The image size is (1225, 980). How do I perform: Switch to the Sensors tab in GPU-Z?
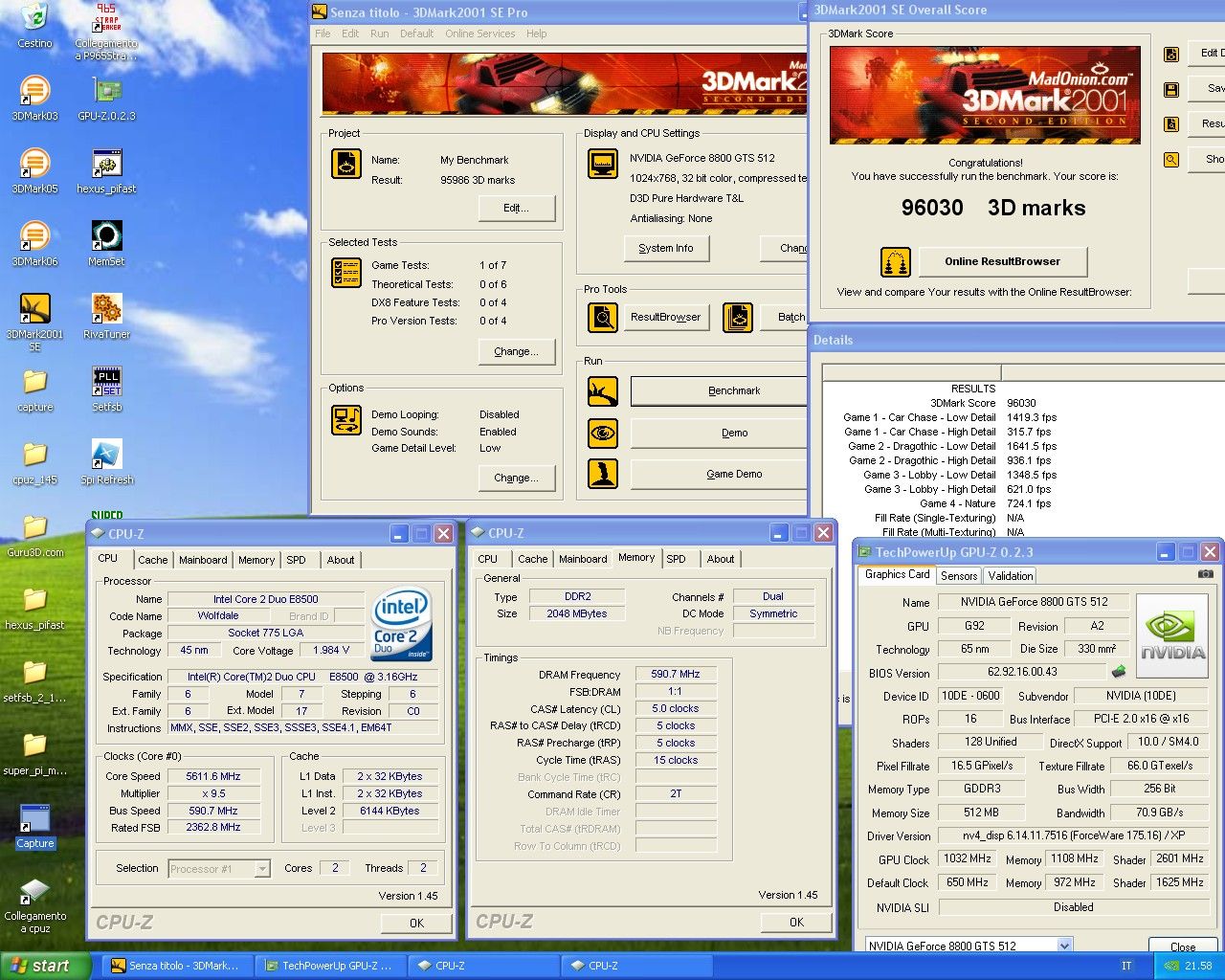(x=959, y=576)
